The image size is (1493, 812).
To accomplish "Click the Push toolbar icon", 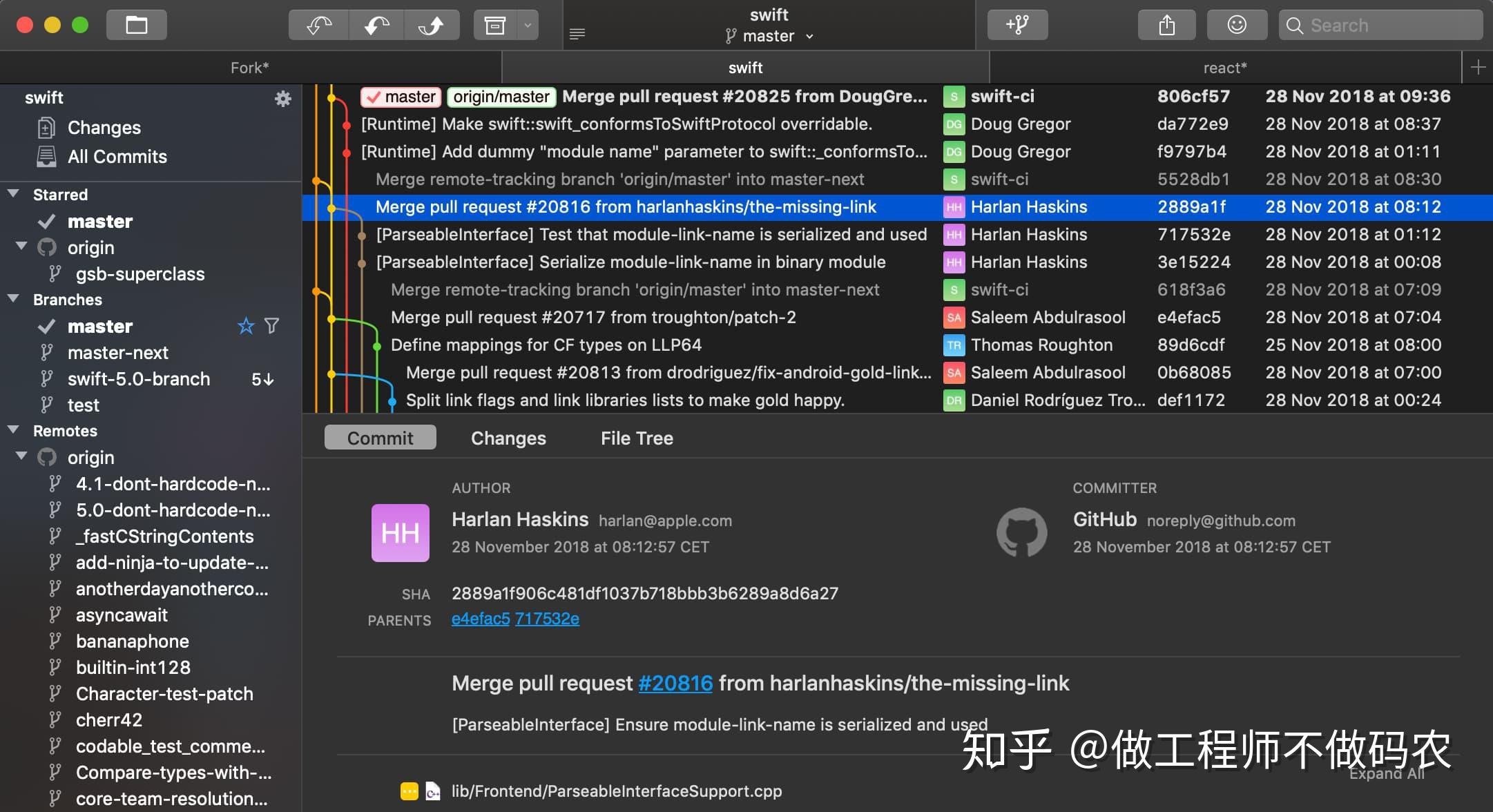I will pyautogui.click(x=432, y=26).
